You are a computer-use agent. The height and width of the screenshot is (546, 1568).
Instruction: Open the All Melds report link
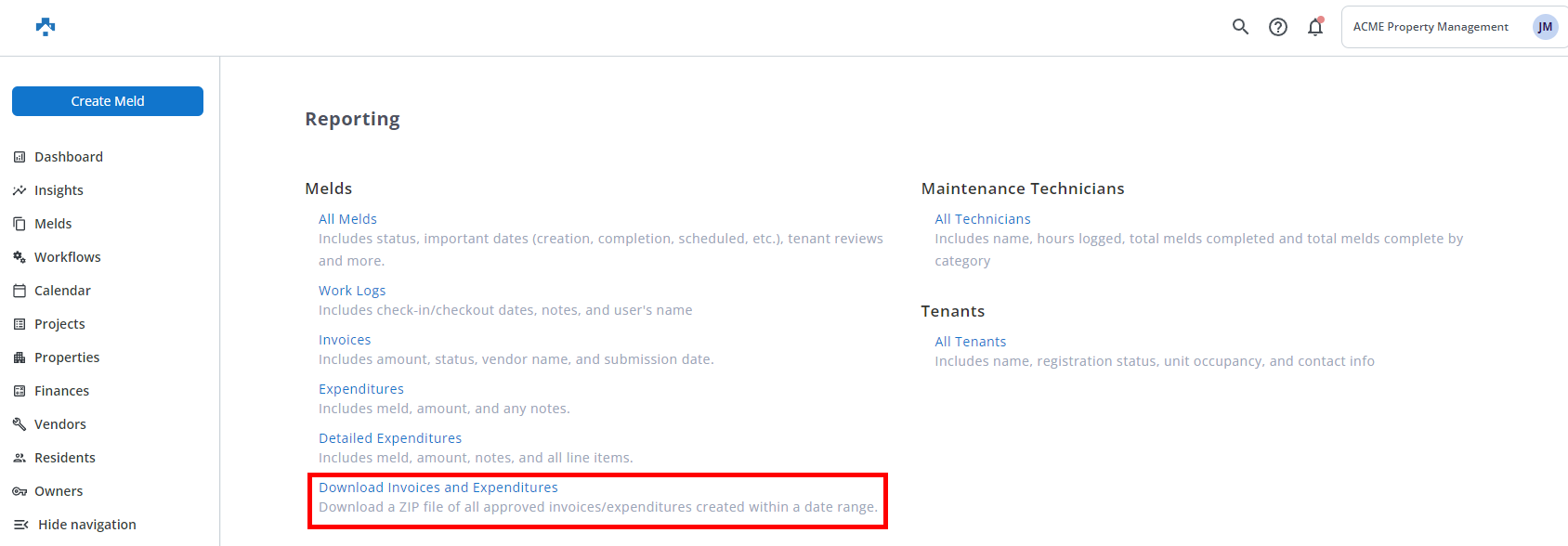347,219
